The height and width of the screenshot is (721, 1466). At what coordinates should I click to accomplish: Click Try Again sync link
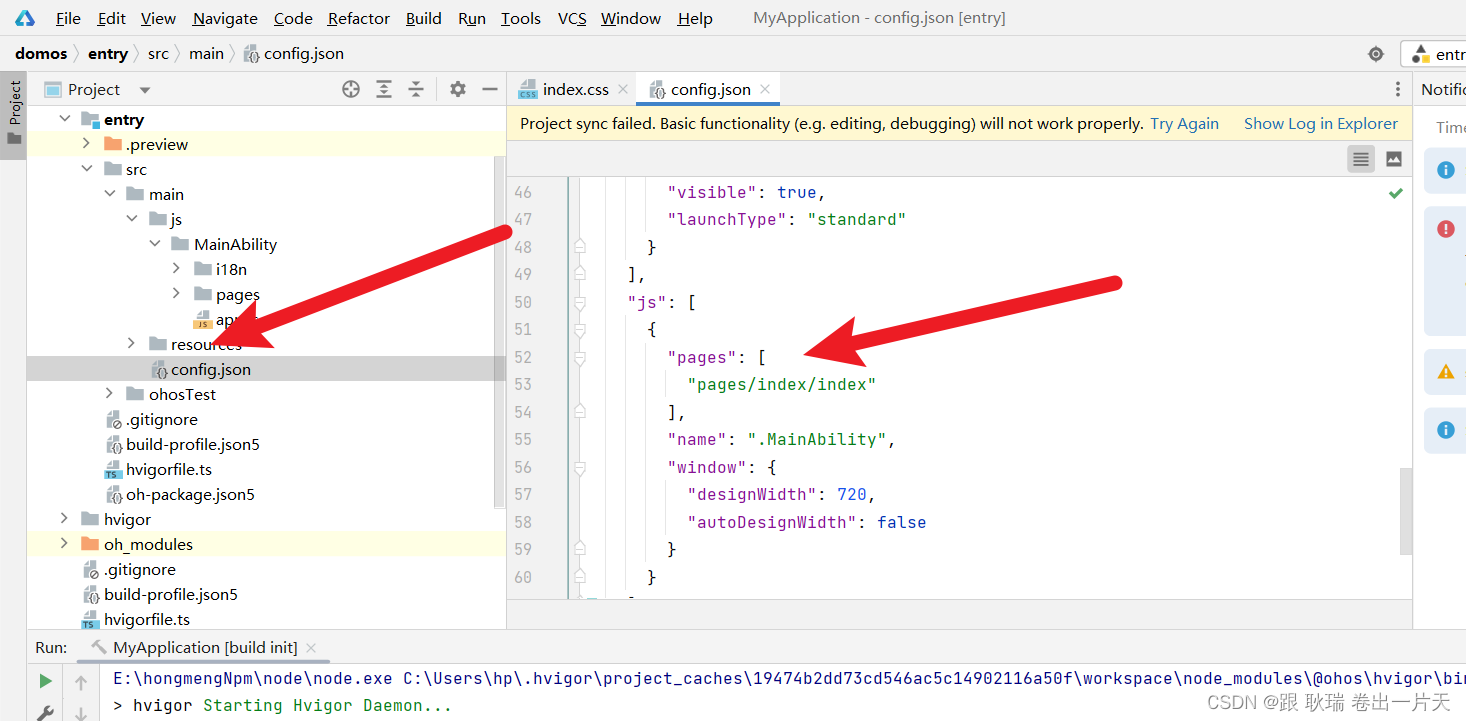pyautogui.click(x=1184, y=124)
